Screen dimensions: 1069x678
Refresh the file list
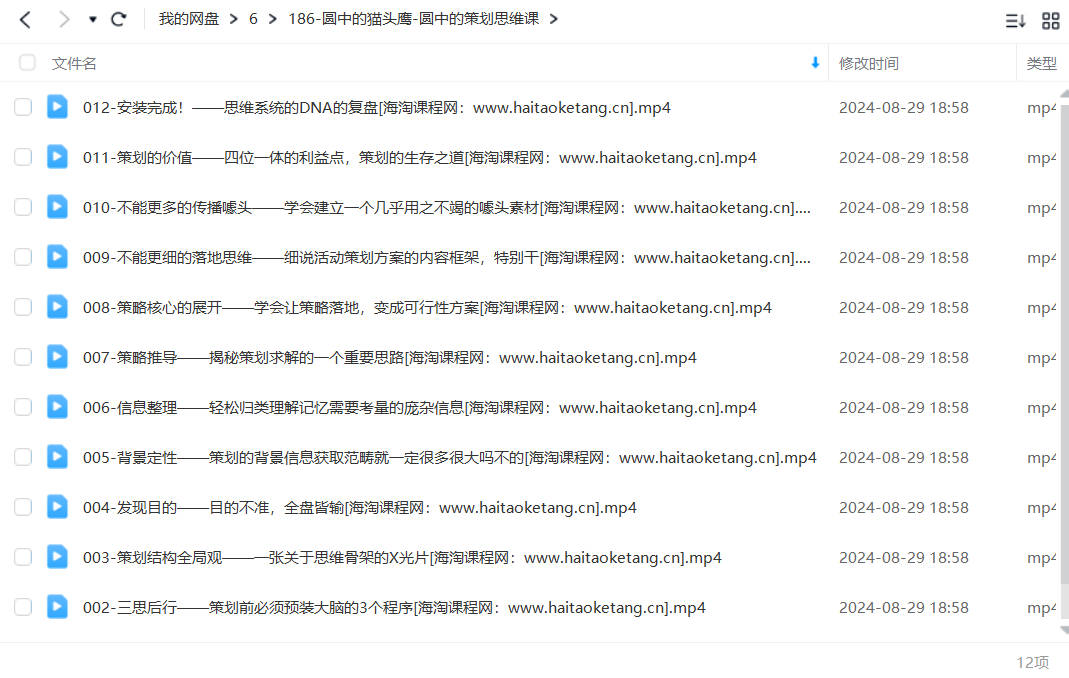[119, 19]
